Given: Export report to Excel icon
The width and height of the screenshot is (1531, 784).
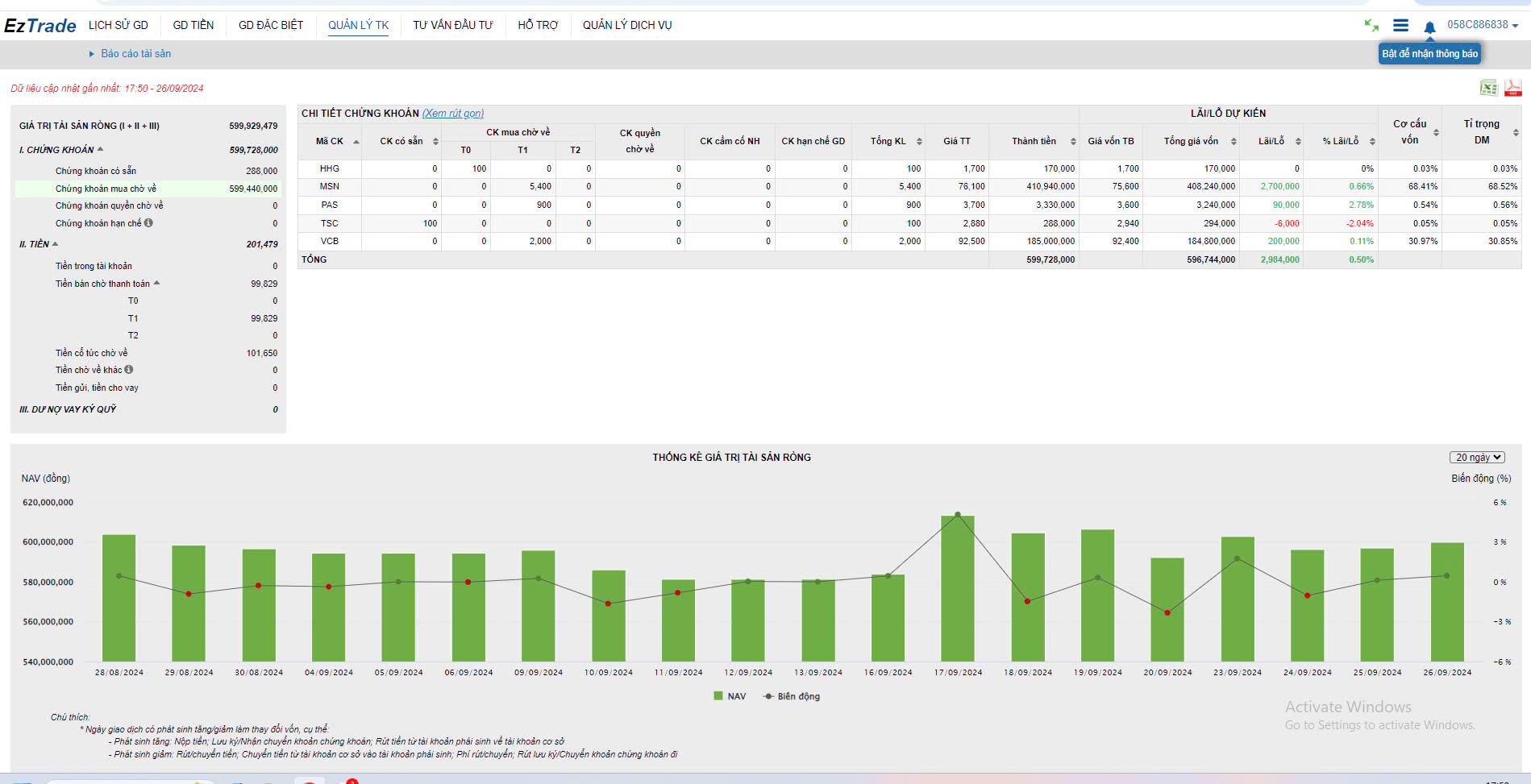Looking at the screenshot, I should [x=1488, y=88].
